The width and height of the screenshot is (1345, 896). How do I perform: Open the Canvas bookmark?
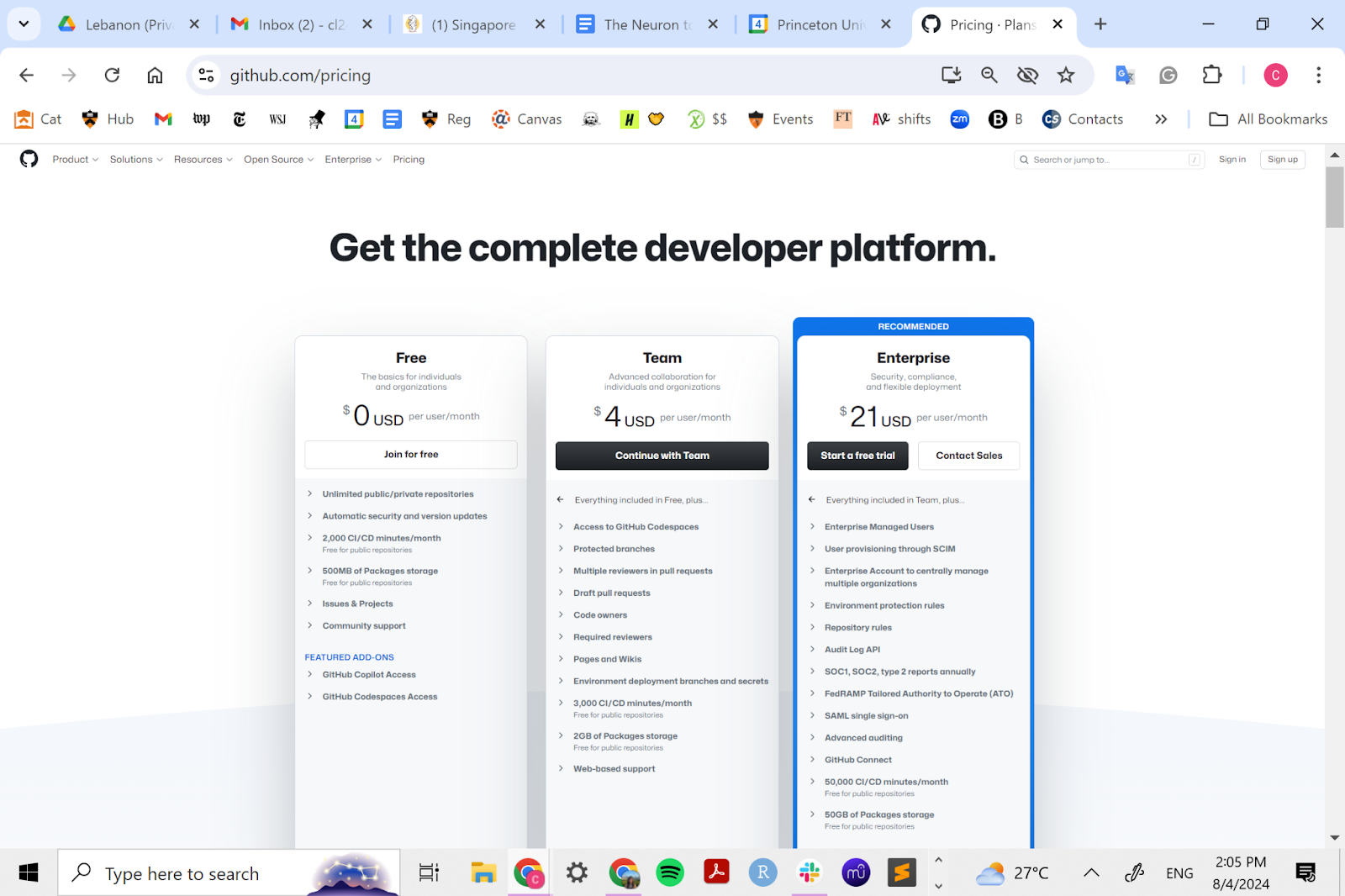coord(527,119)
